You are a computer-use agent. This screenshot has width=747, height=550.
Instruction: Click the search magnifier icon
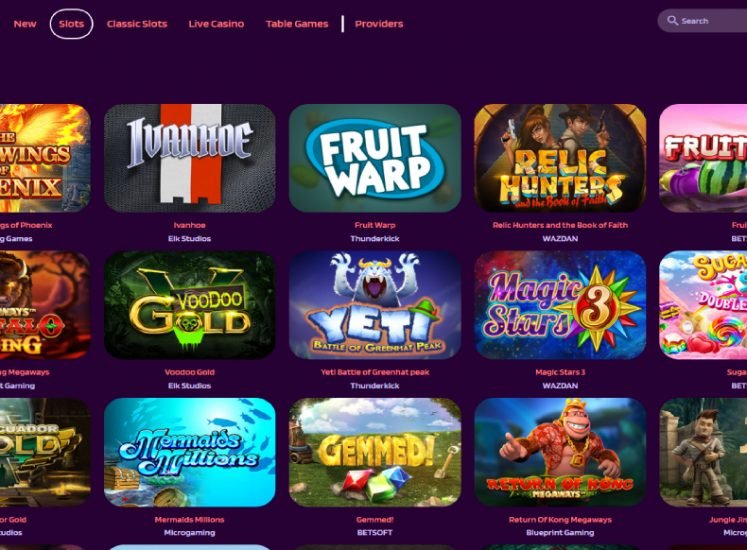672,20
